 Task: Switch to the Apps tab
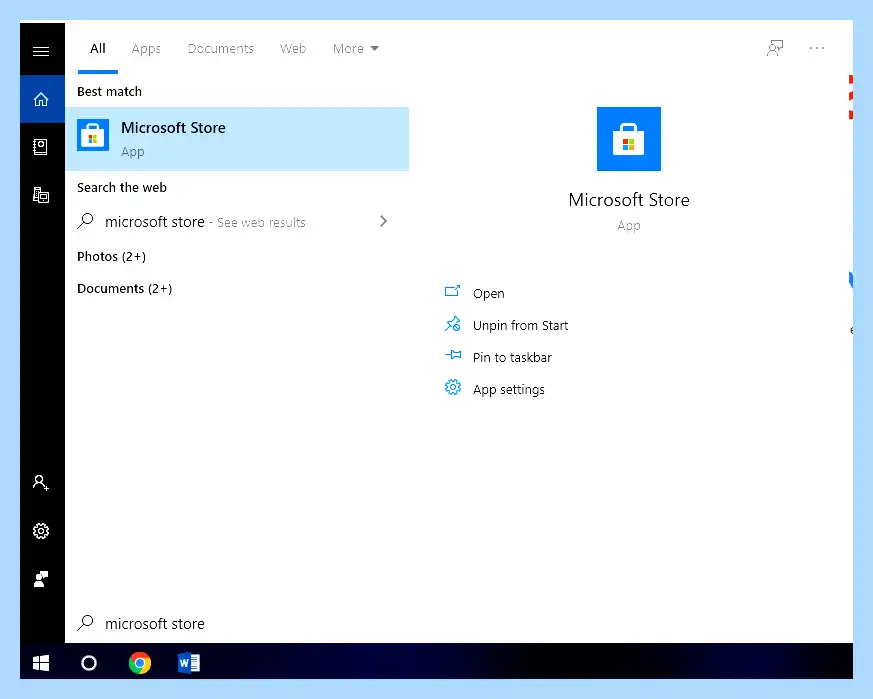(x=146, y=49)
